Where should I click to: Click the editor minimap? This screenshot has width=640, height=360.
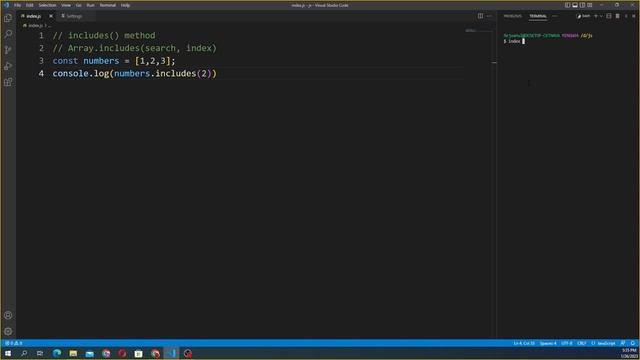(x=478, y=31)
